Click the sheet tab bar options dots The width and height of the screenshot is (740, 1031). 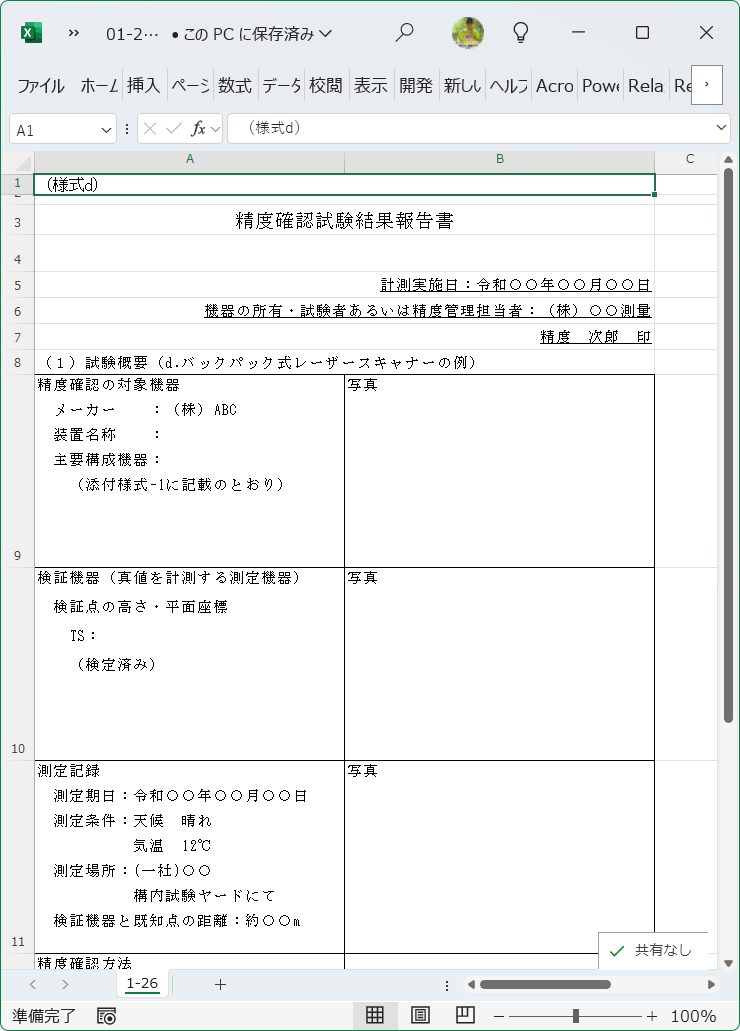pyautogui.click(x=447, y=985)
